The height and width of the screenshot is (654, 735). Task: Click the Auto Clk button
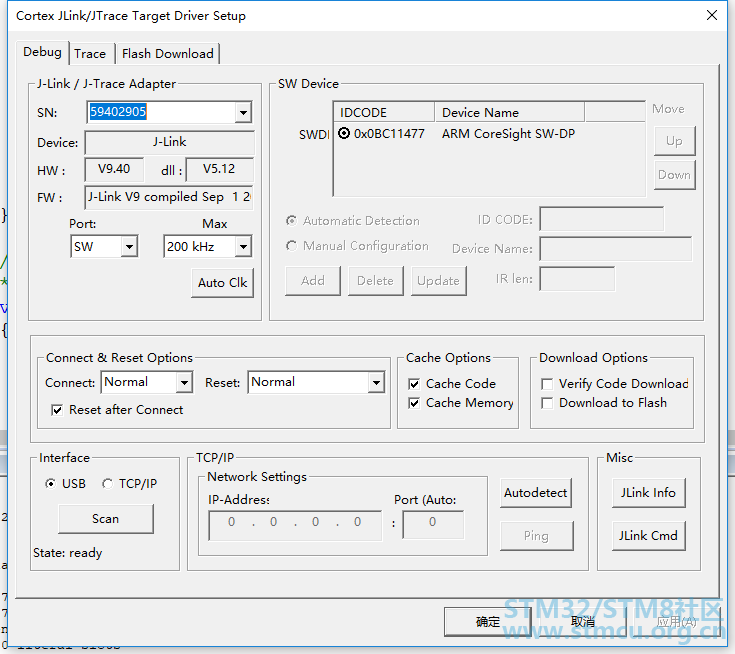(x=223, y=283)
